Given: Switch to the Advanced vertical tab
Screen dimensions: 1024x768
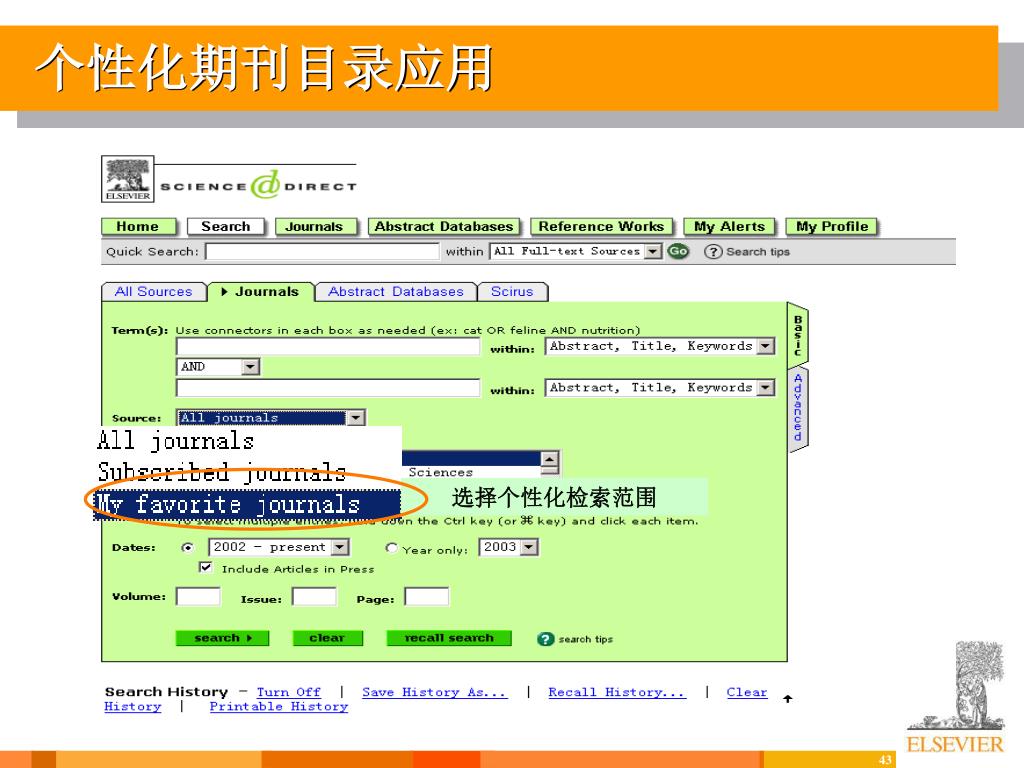Looking at the screenshot, I should (797, 408).
